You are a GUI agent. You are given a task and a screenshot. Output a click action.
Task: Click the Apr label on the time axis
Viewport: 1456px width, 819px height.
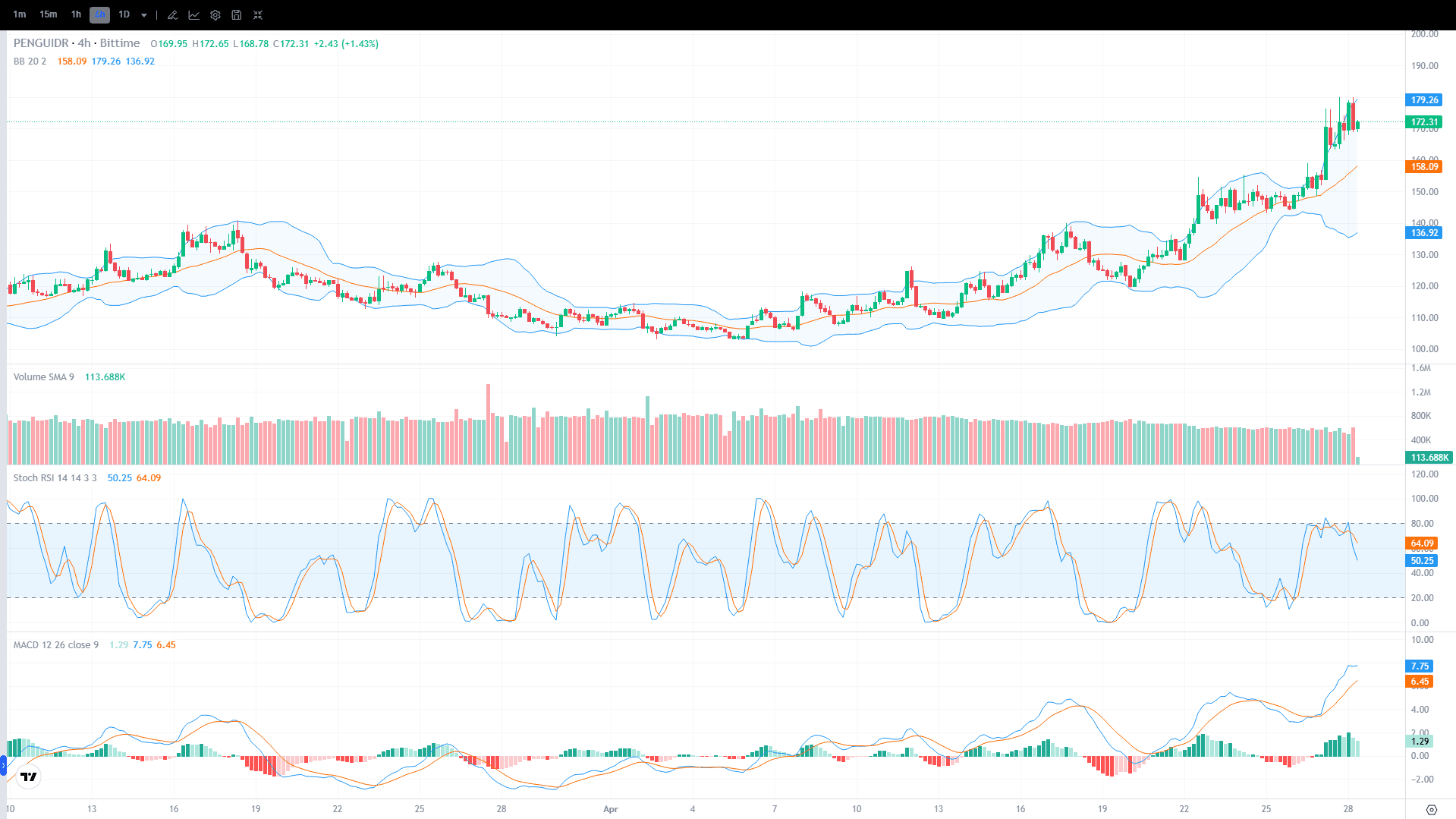(x=610, y=809)
